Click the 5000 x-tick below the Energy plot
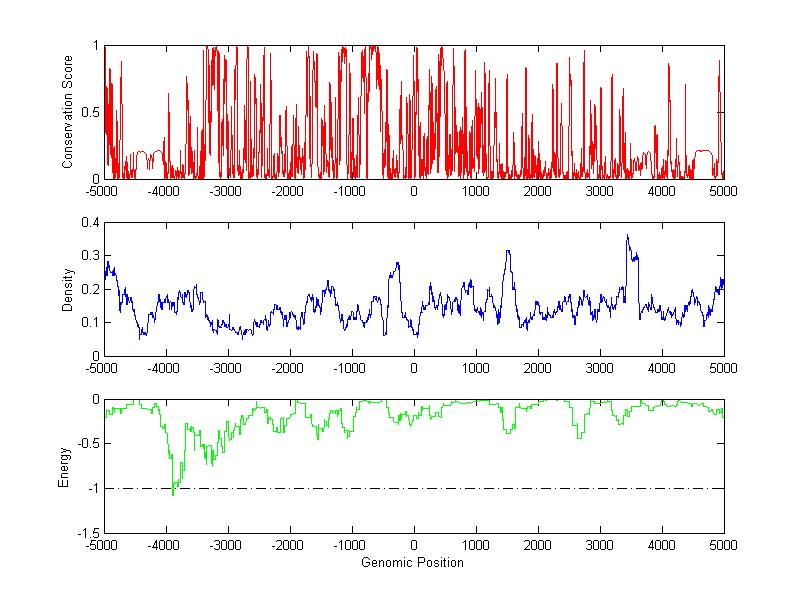This screenshot has height=599, width=800. point(723,546)
